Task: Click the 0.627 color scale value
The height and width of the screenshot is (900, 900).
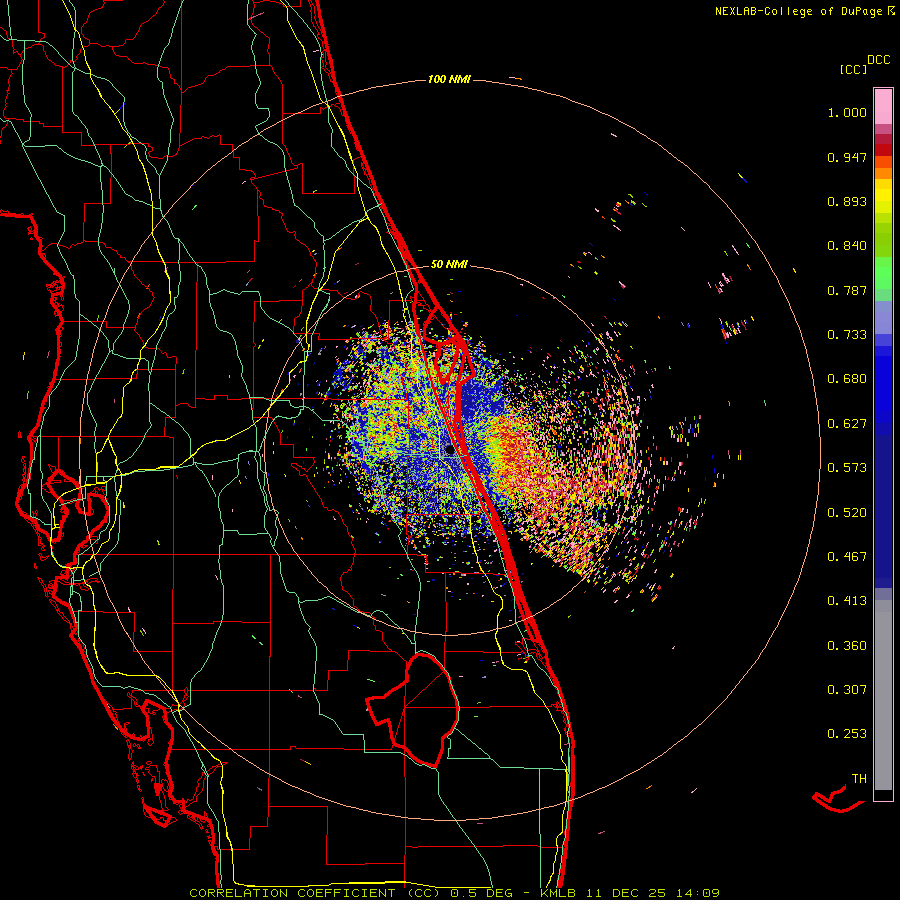Action: point(847,424)
